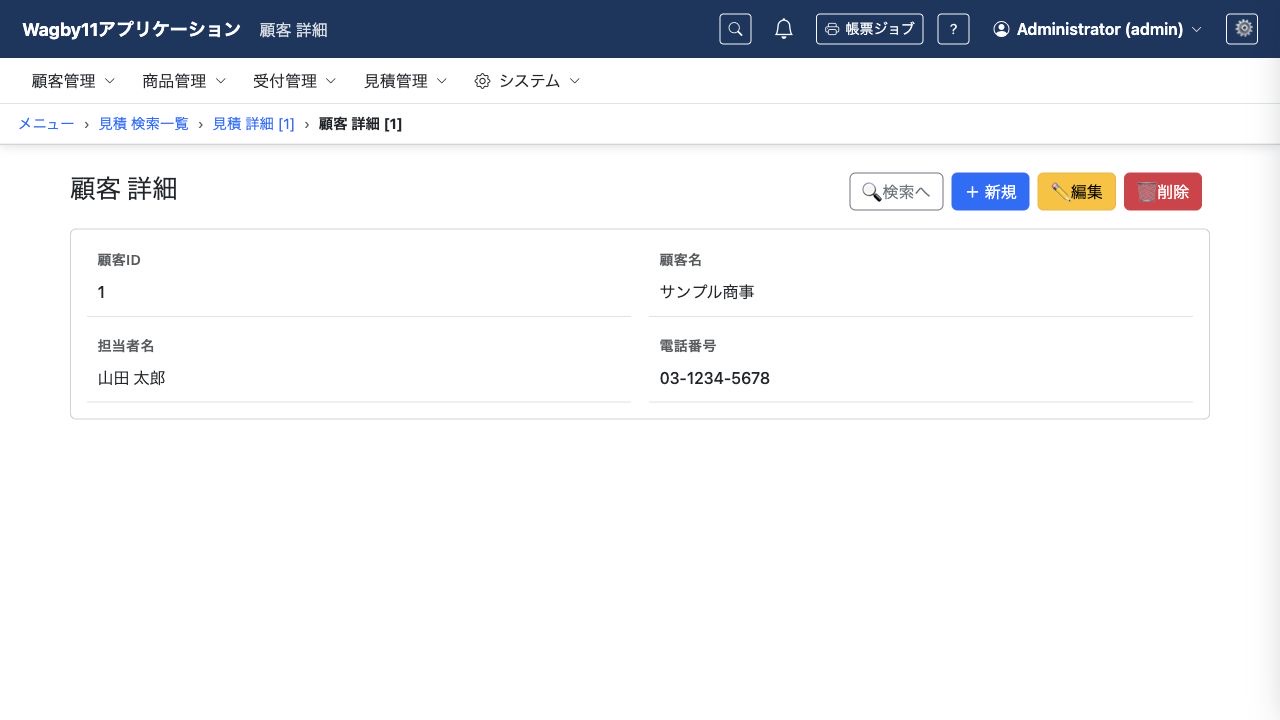This screenshot has width=1280, height=720.
Task: Go to メニュー breadcrumb link
Action: tap(46, 124)
